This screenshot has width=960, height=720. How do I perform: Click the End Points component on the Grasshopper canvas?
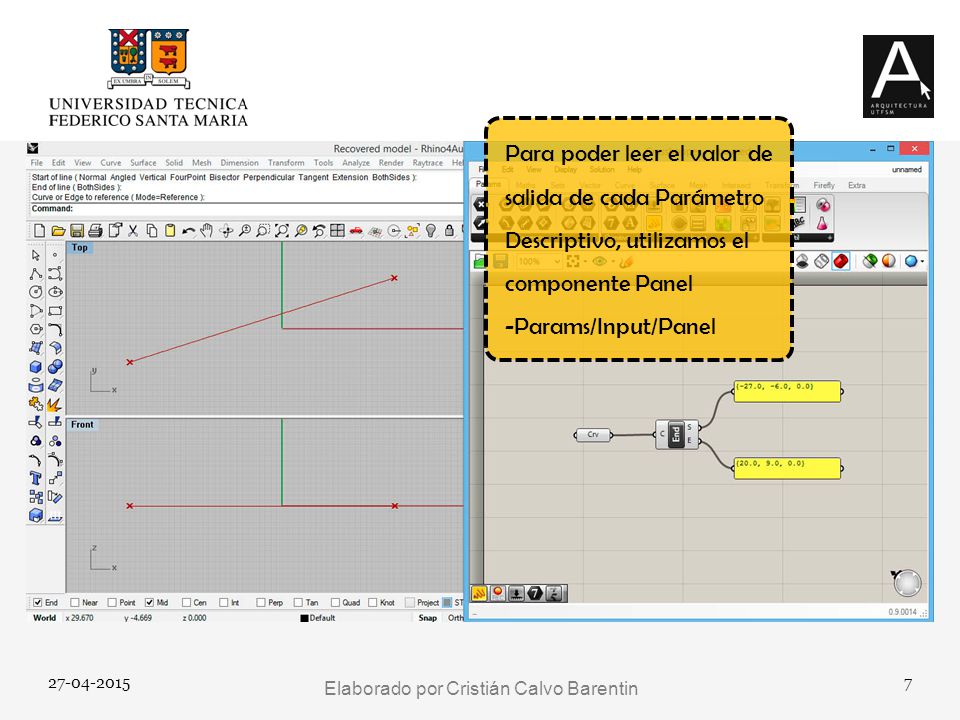click(677, 435)
